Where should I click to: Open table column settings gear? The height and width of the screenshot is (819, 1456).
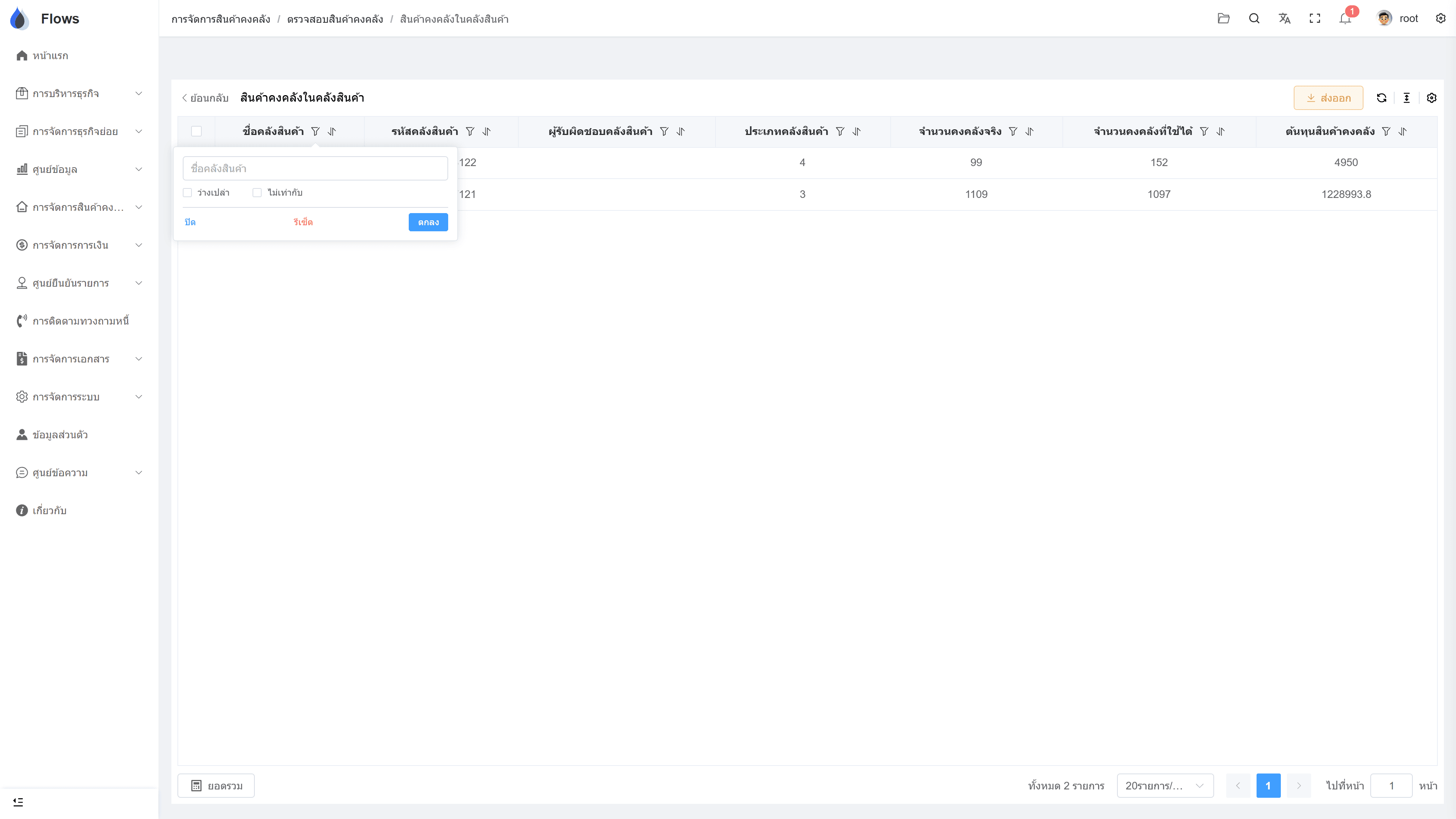point(1432,98)
